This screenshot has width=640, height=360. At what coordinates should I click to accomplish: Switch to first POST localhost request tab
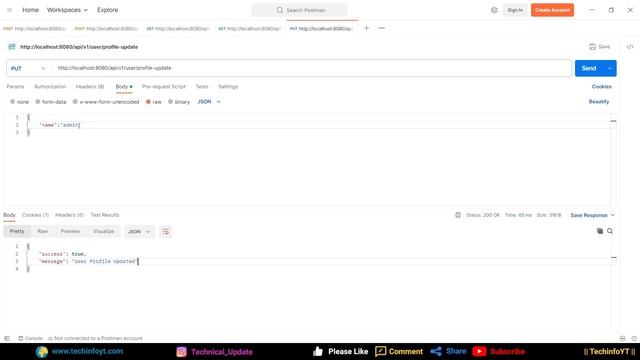pos(34,29)
